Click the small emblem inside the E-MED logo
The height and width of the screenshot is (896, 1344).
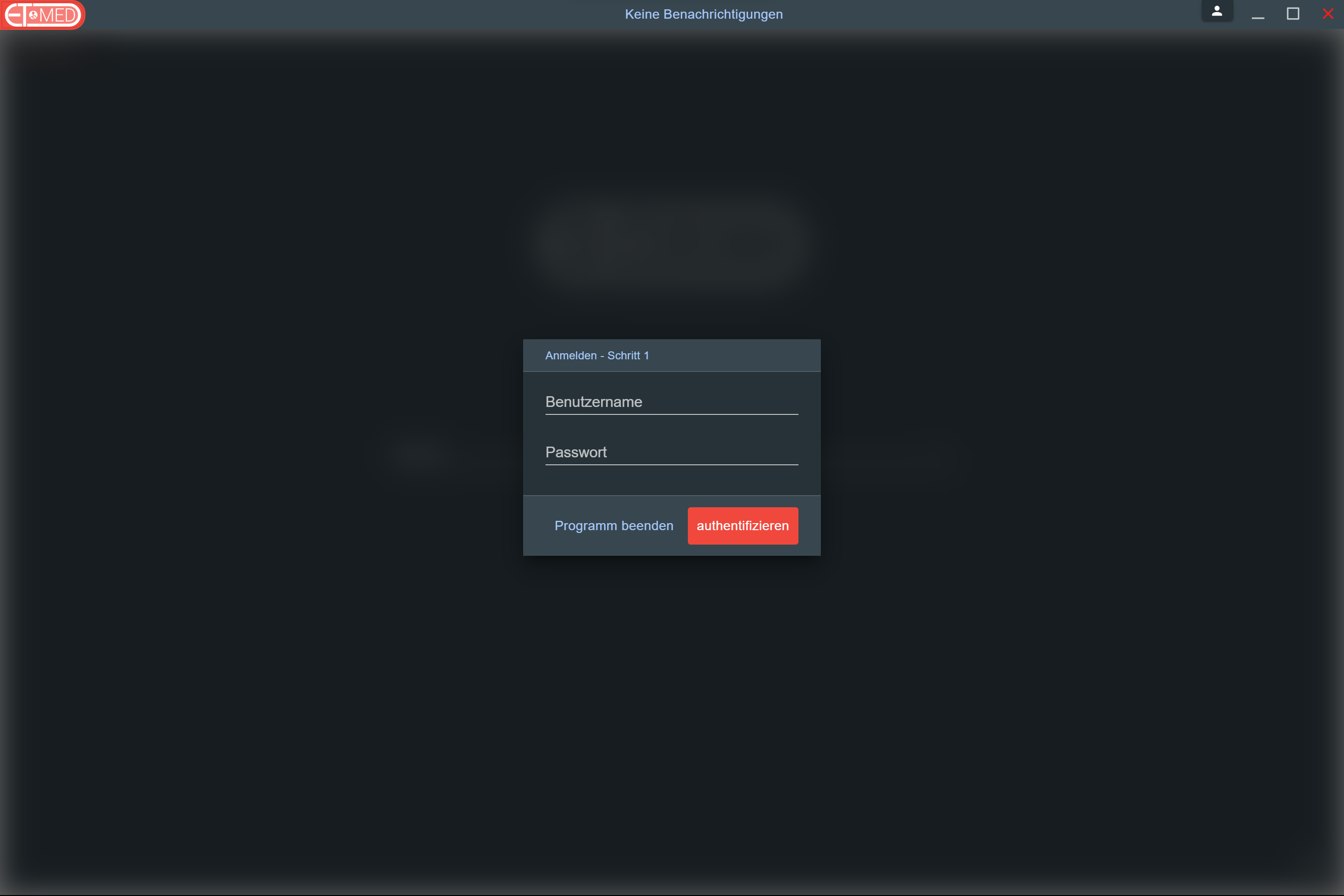click(33, 15)
